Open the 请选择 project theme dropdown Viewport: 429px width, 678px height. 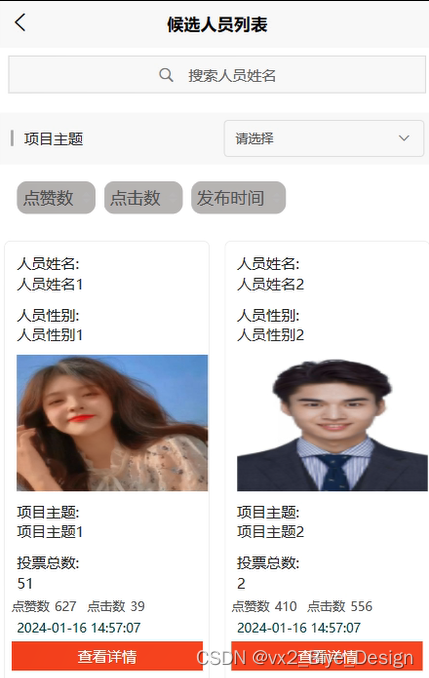324,138
